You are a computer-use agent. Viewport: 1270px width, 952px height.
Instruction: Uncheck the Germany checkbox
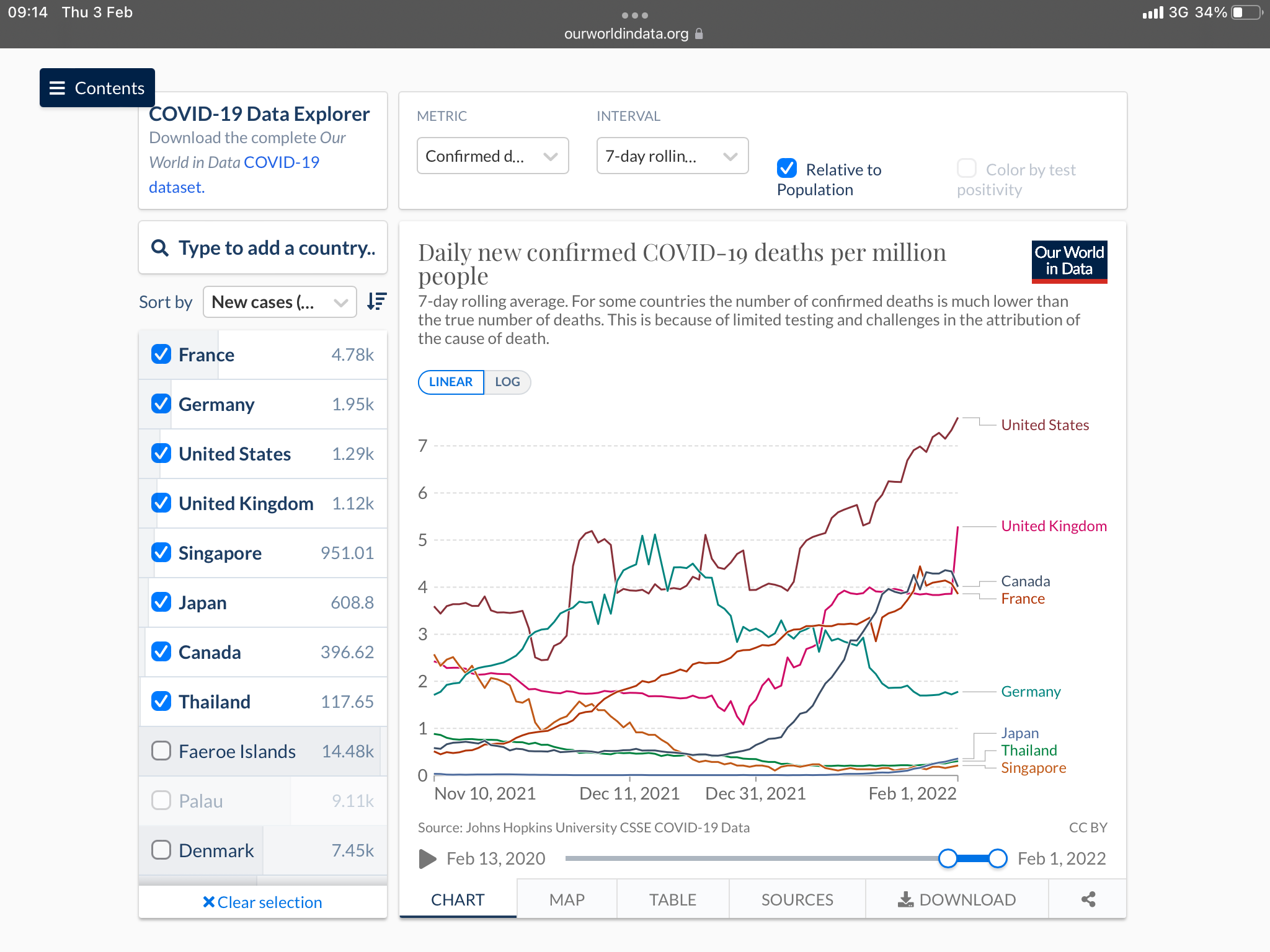161,404
